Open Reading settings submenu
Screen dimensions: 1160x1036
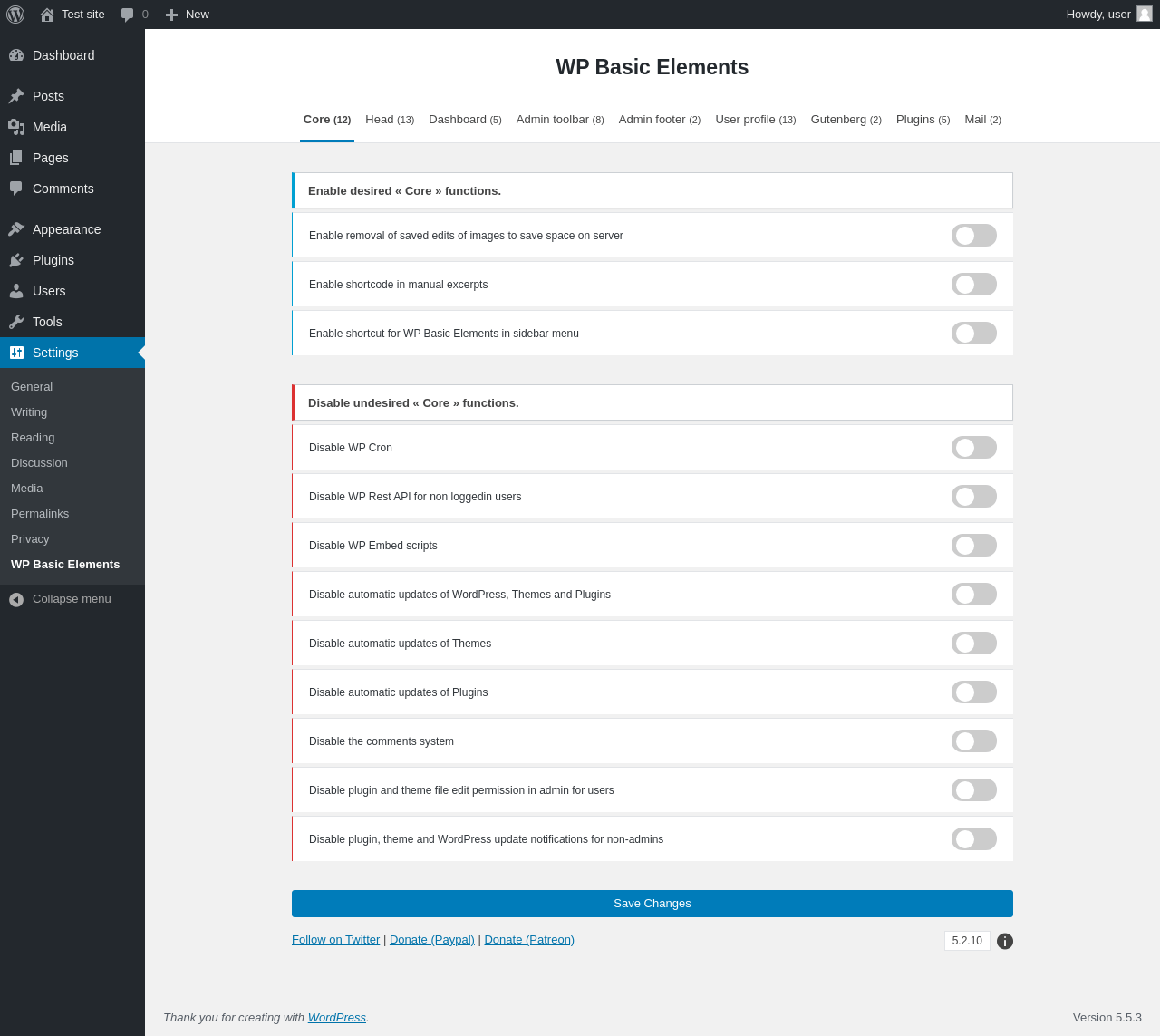[x=72, y=438]
